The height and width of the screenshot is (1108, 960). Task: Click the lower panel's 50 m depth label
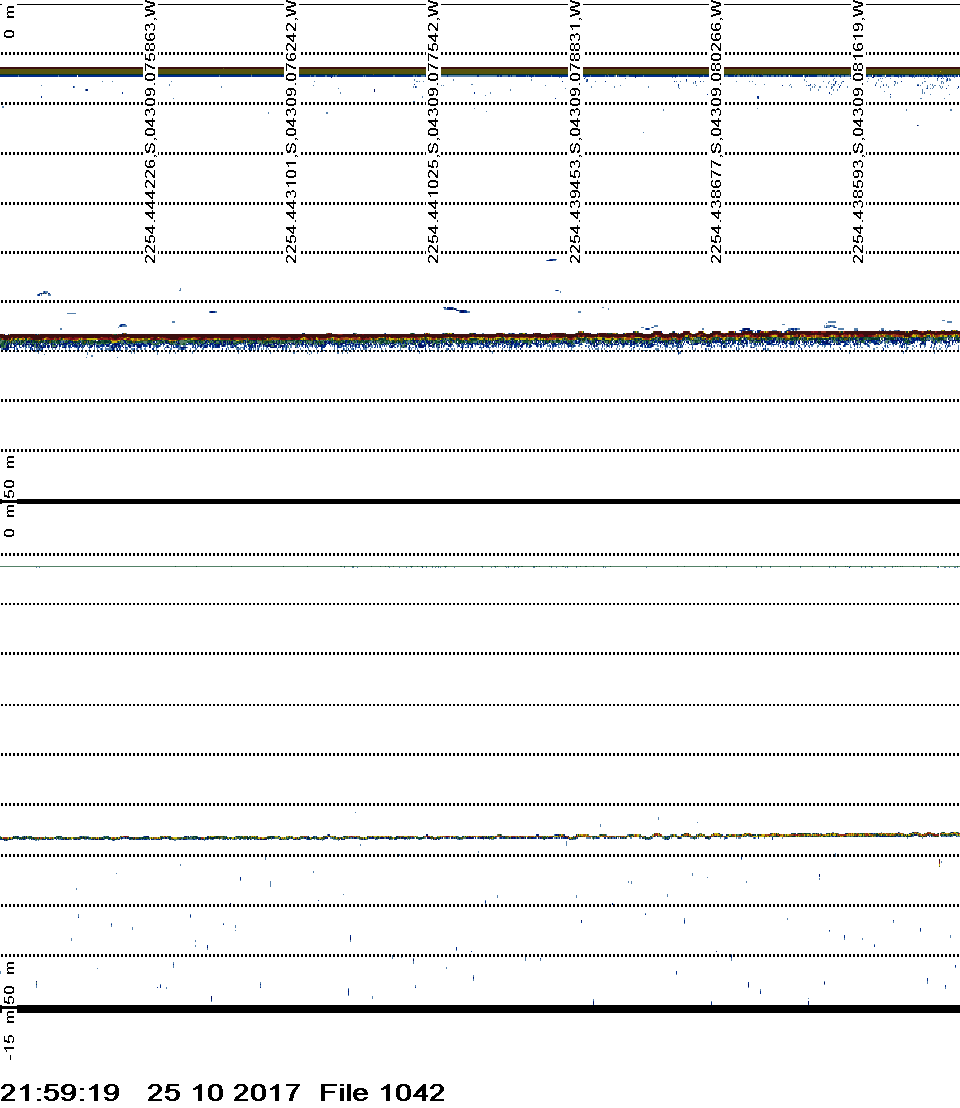[x=10, y=982]
